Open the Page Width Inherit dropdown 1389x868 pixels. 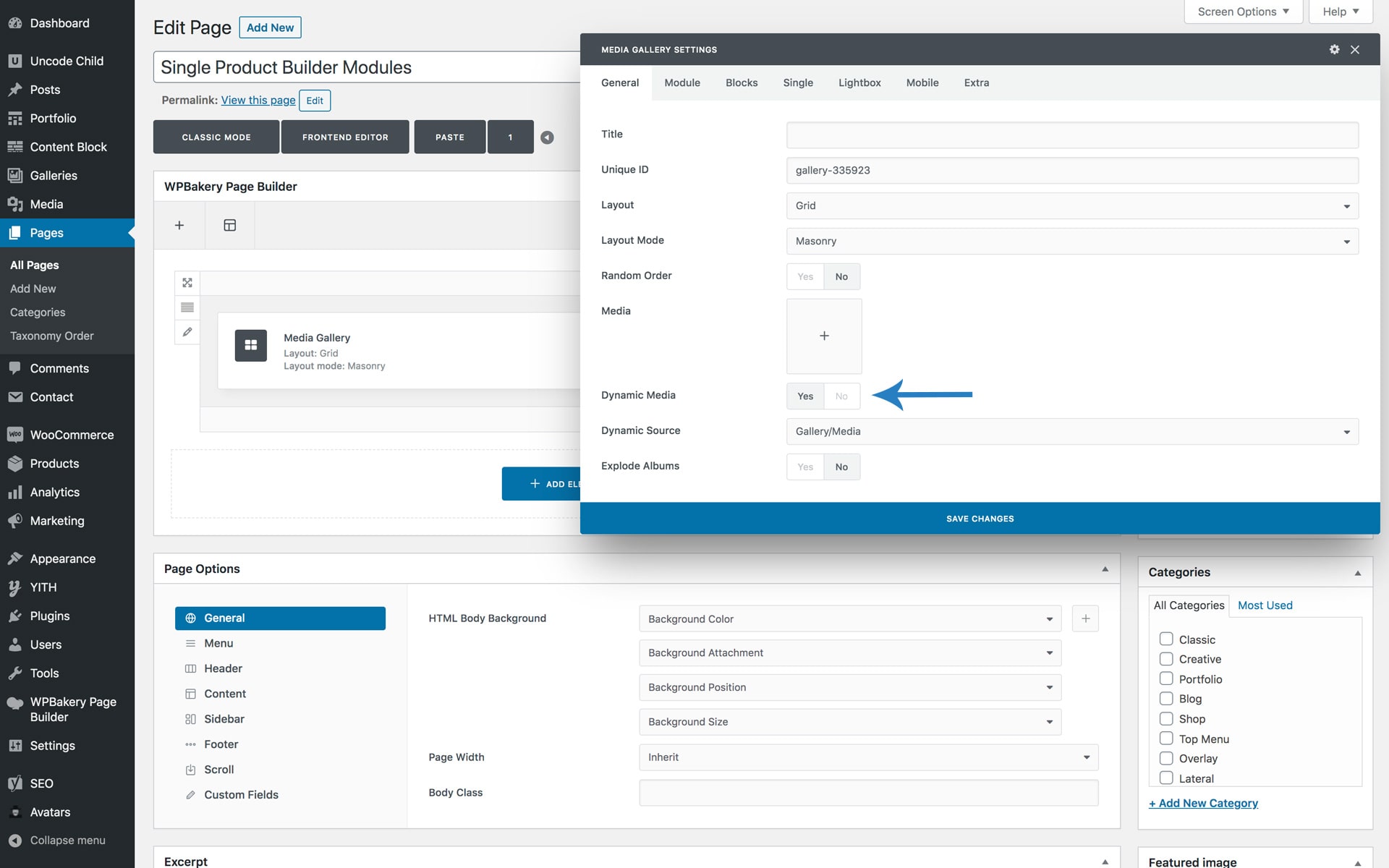868,757
